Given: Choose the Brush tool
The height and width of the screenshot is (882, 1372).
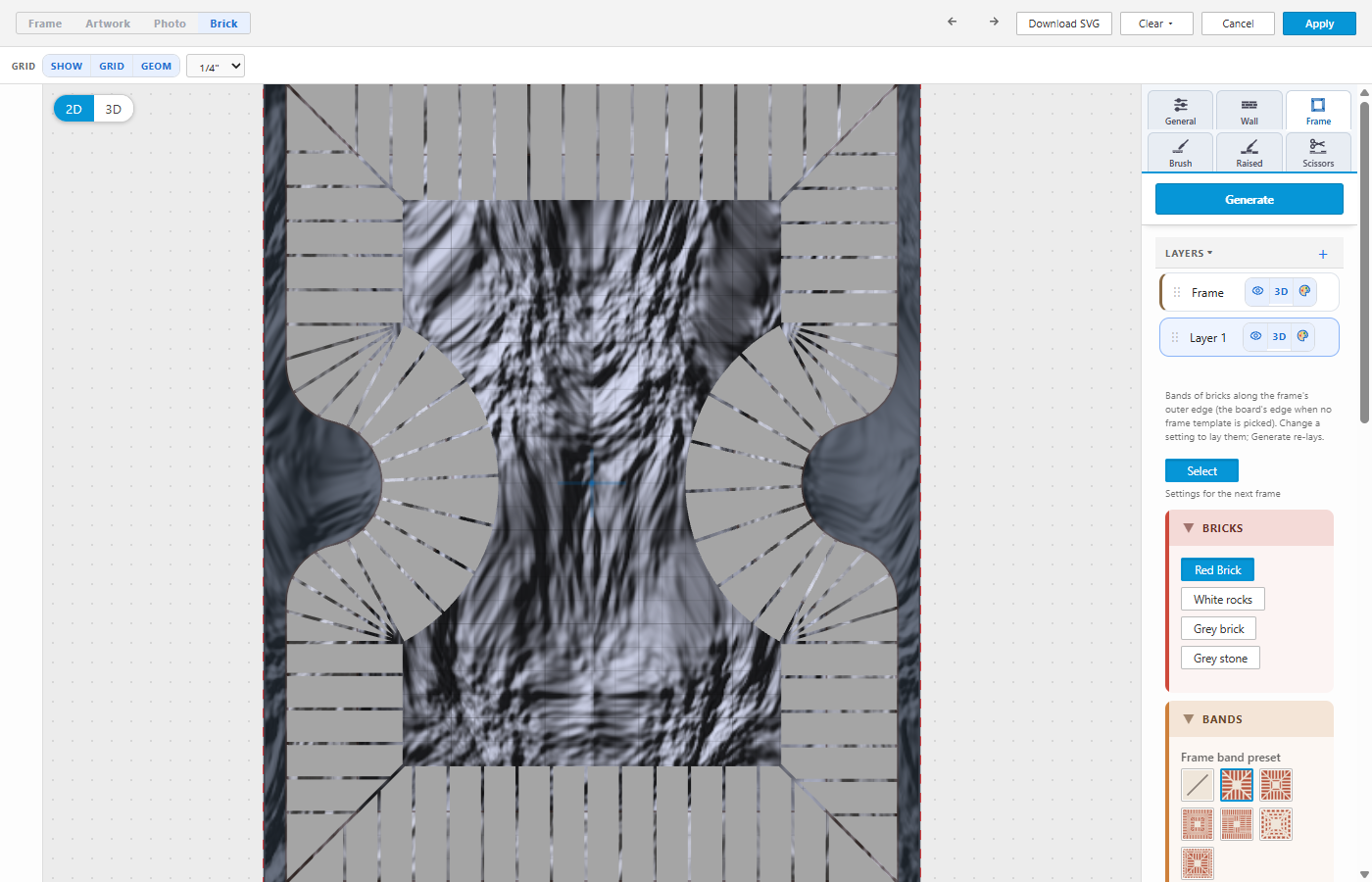Looking at the screenshot, I should 1181,152.
